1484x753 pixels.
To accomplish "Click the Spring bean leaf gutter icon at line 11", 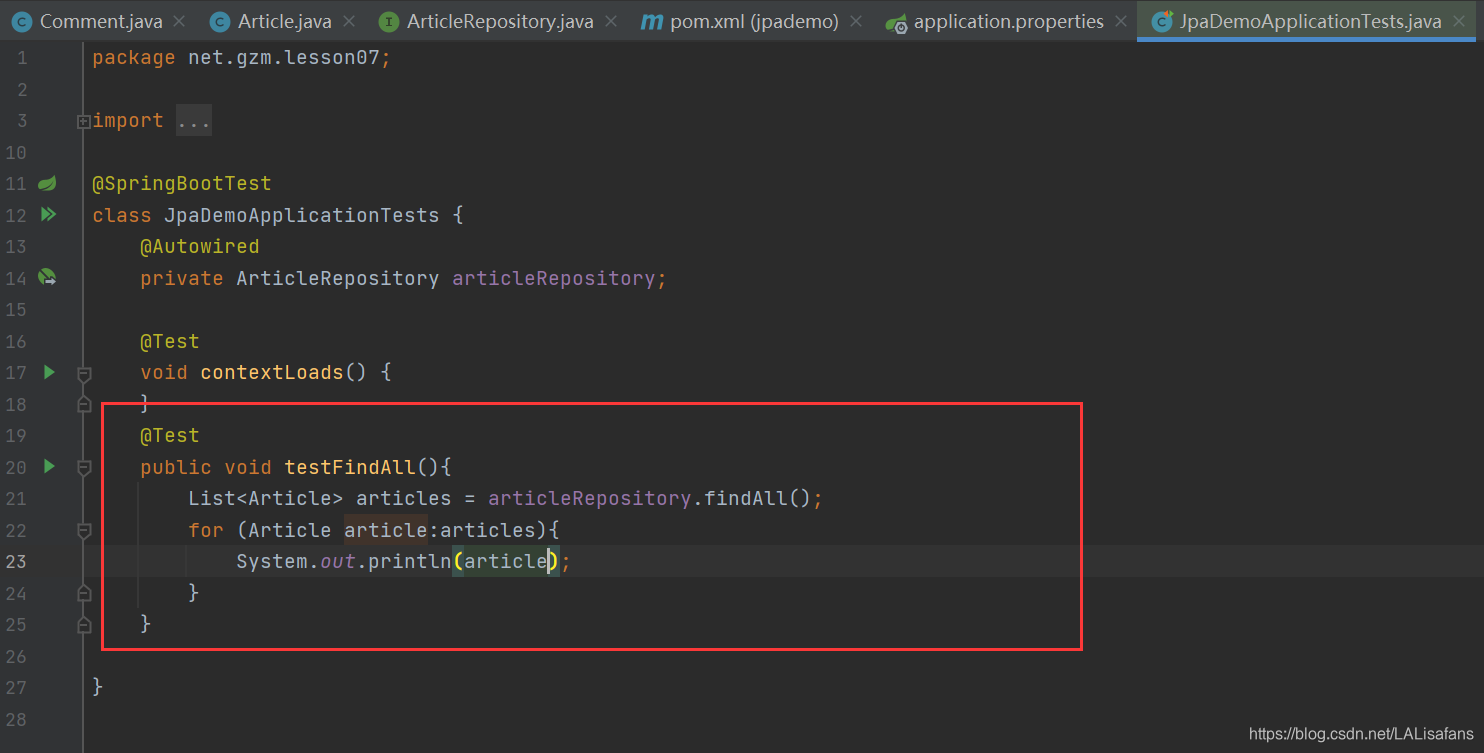I will pyautogui.click(x=47, y=183).
